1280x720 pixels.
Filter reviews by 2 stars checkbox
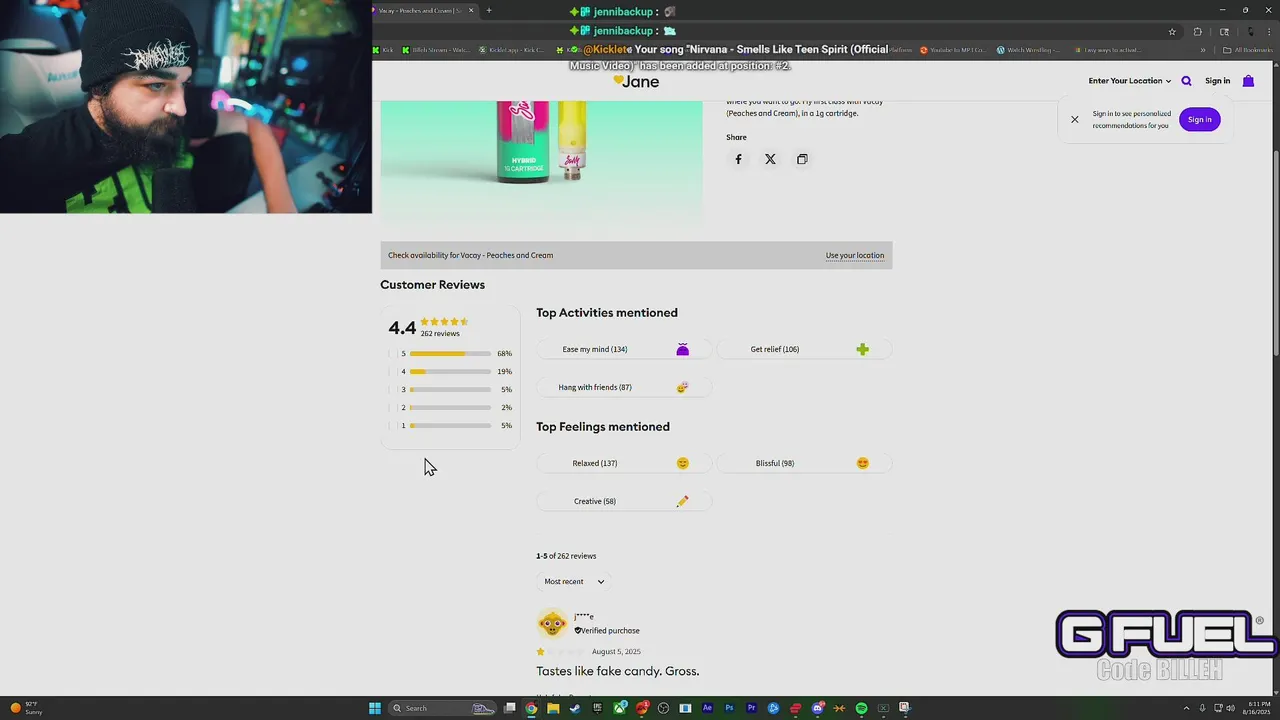391,408
